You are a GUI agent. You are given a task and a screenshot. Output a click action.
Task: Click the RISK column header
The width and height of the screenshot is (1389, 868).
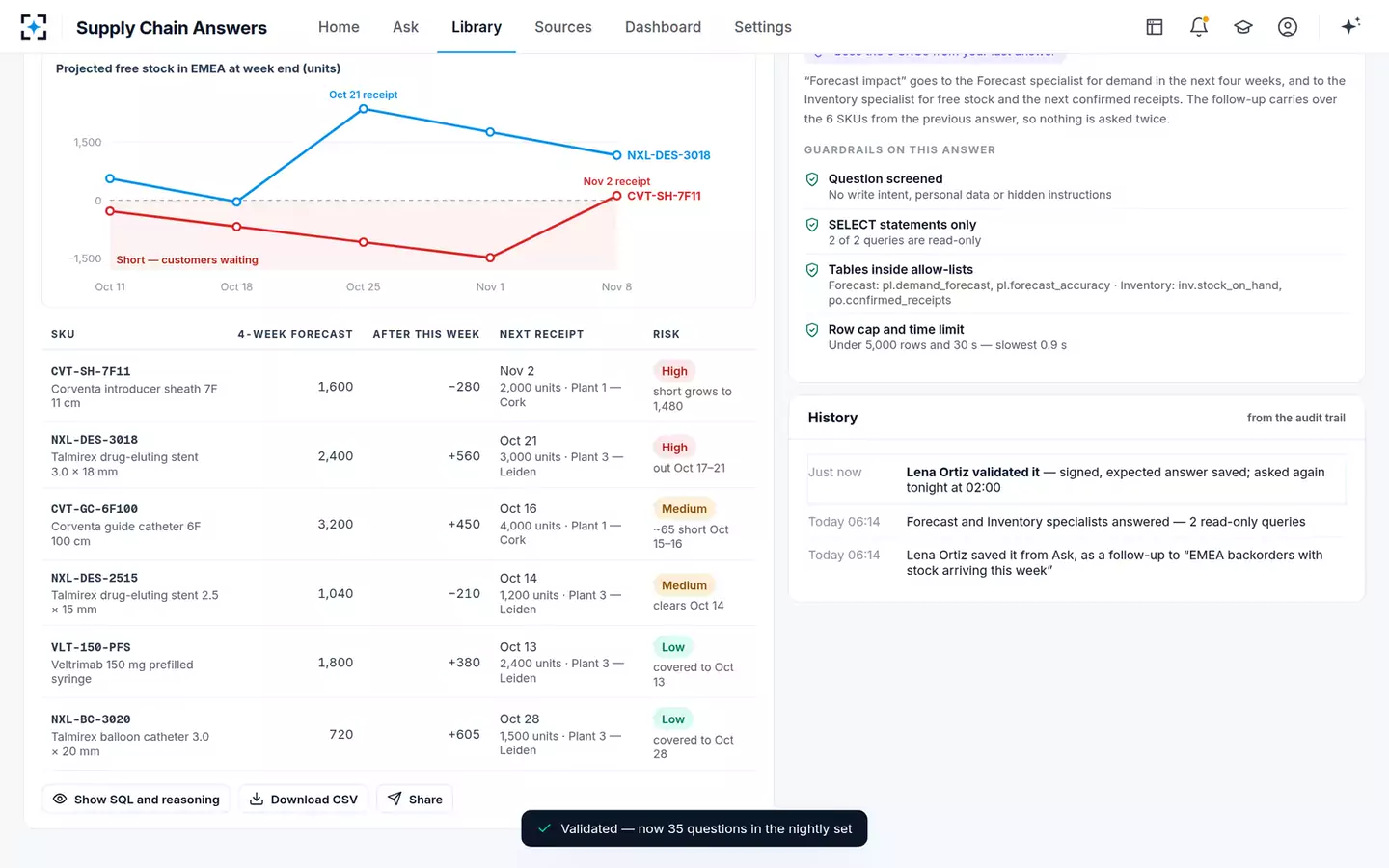(667, 334)
